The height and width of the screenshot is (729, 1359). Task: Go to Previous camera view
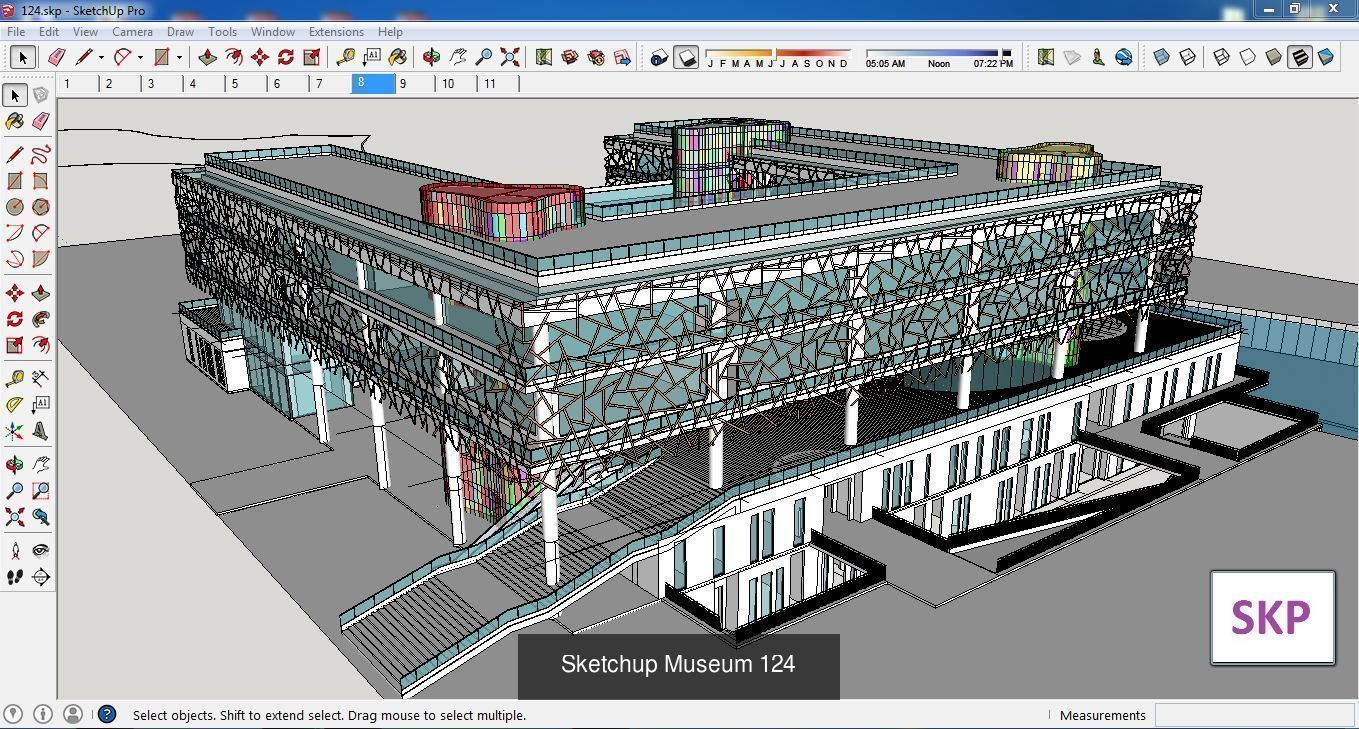coord(41,517)
